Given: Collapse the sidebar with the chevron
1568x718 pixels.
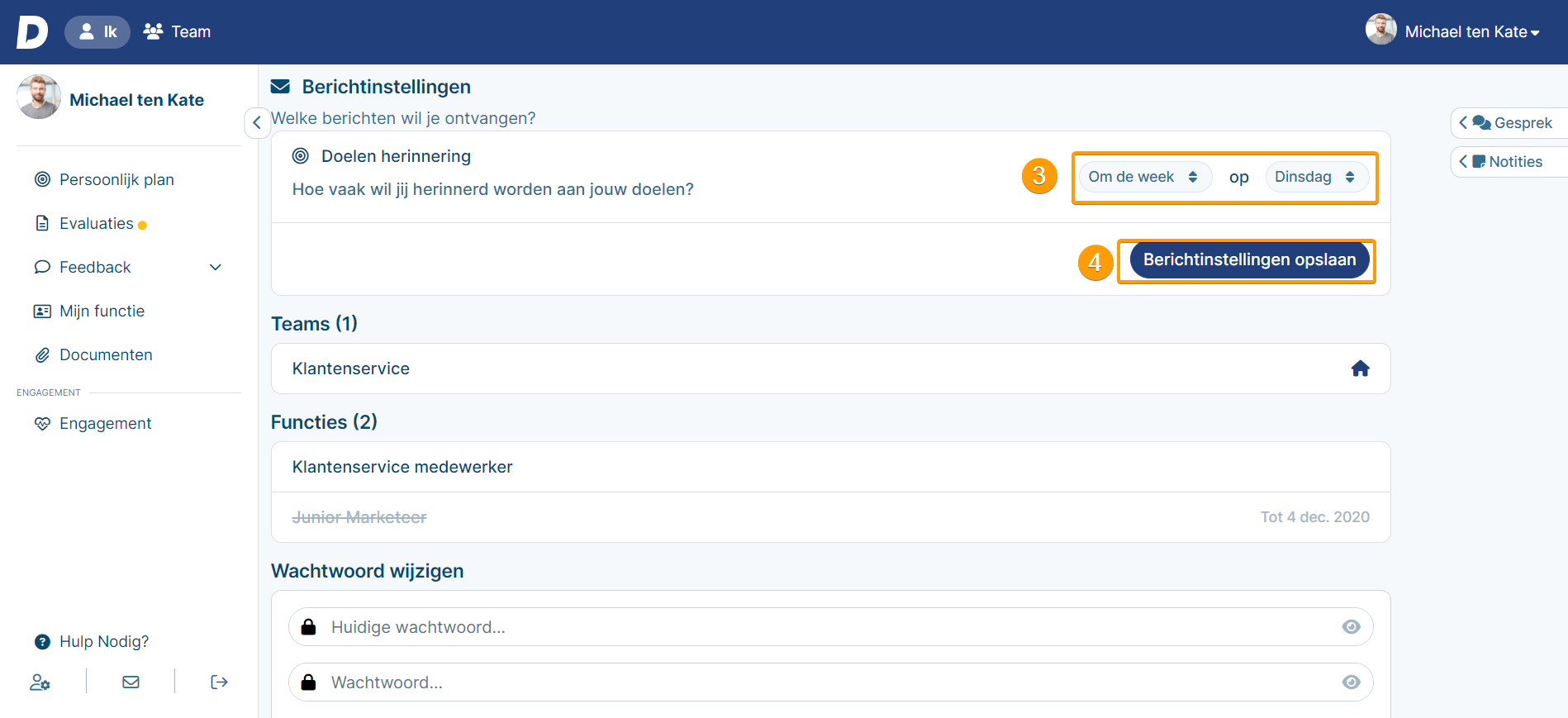Looking at the screenshot, I should (257, 122).
